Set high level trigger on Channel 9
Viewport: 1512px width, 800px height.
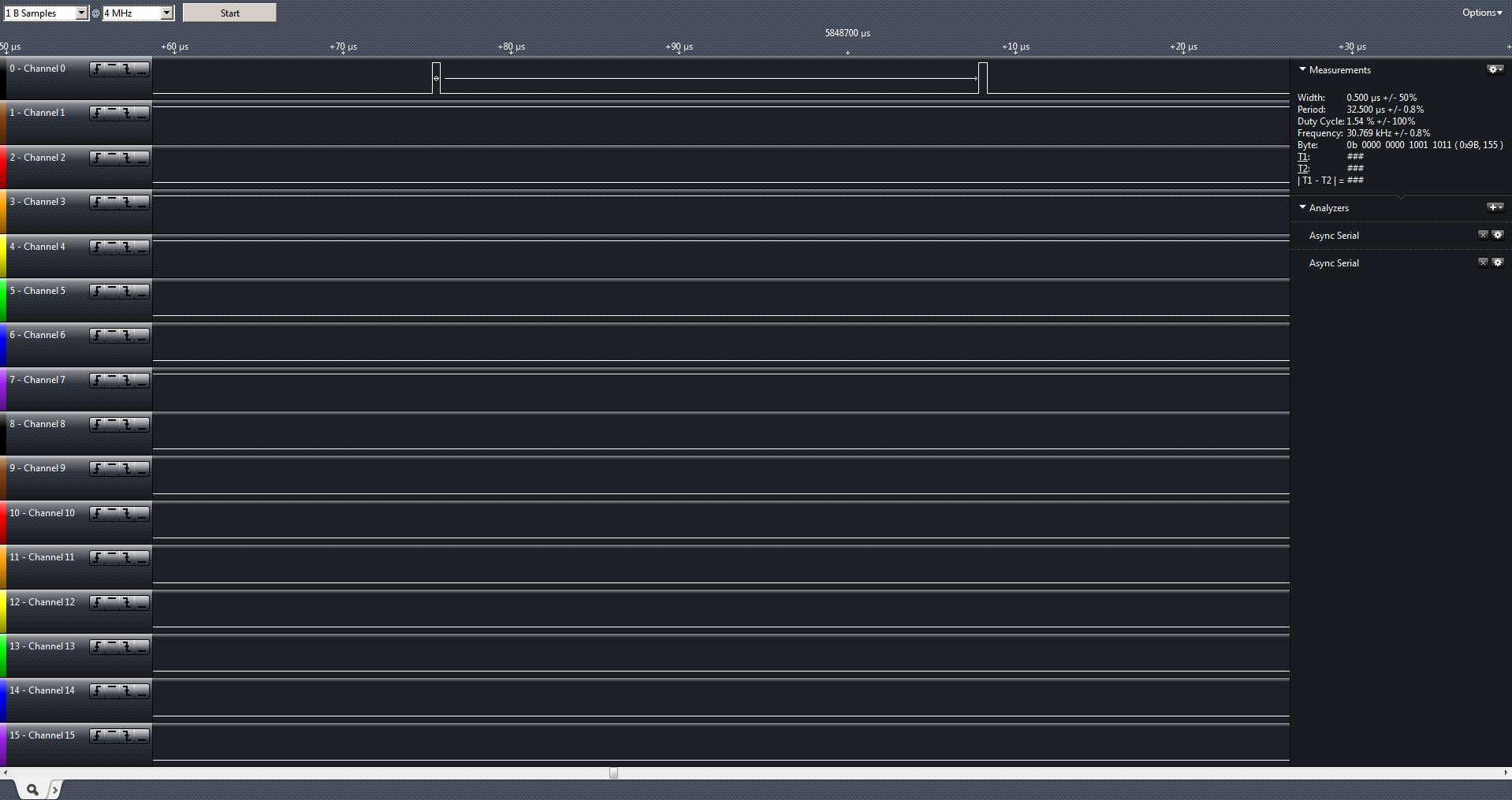(113, 469)
